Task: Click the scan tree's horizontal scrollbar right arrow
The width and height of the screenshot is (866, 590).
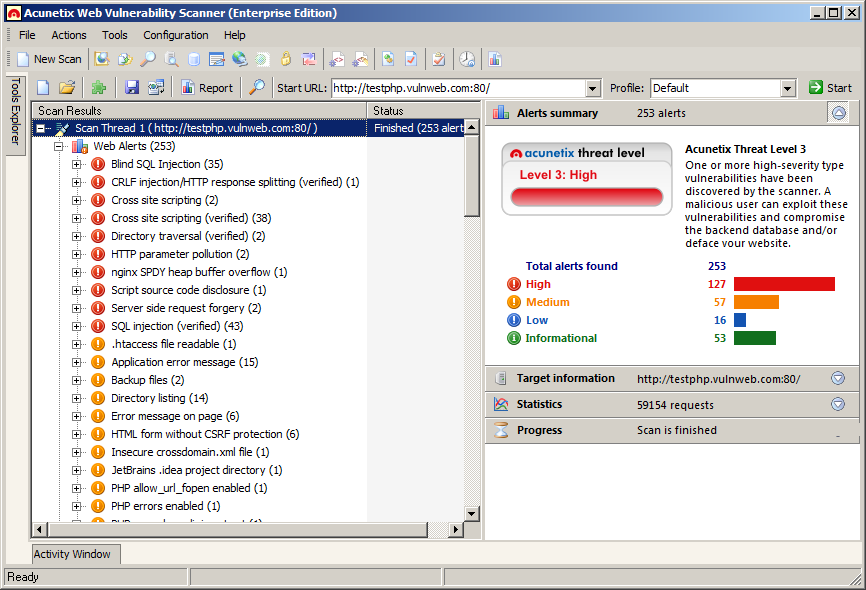Action: pos(456,529)
